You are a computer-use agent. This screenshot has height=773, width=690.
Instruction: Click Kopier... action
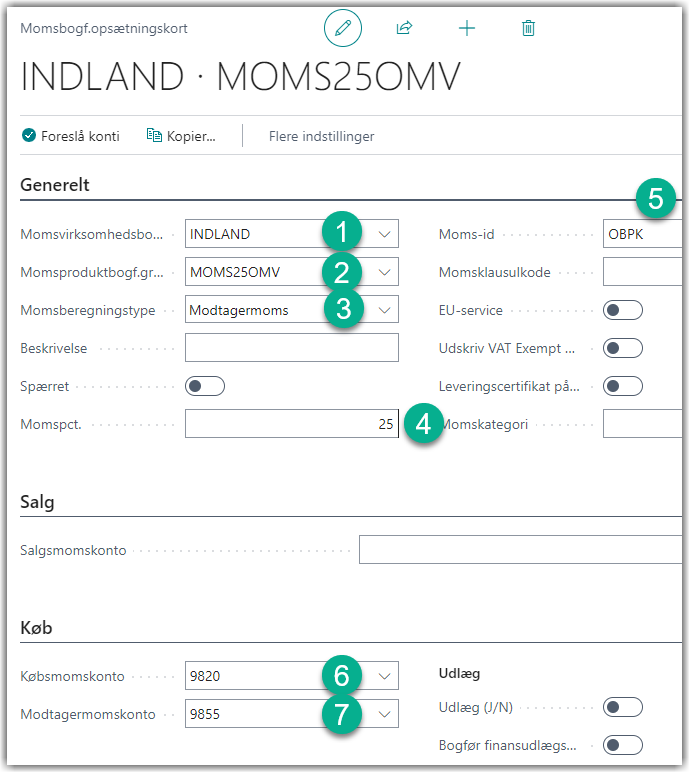pyautogui.click(x=181, y=136)
